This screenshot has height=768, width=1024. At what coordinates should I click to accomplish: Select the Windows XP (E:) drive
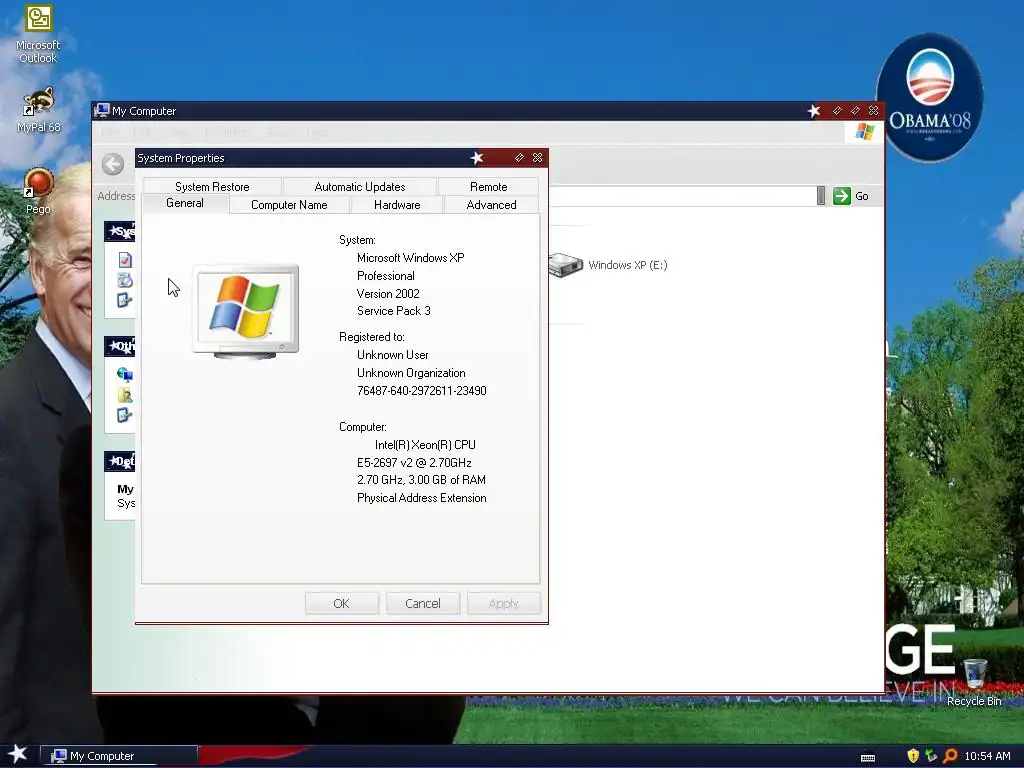click(608, 264)
